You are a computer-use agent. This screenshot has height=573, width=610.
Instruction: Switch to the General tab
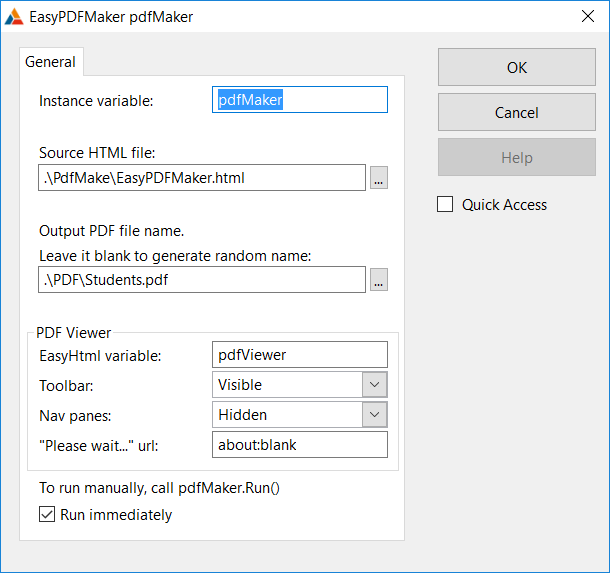51,62
